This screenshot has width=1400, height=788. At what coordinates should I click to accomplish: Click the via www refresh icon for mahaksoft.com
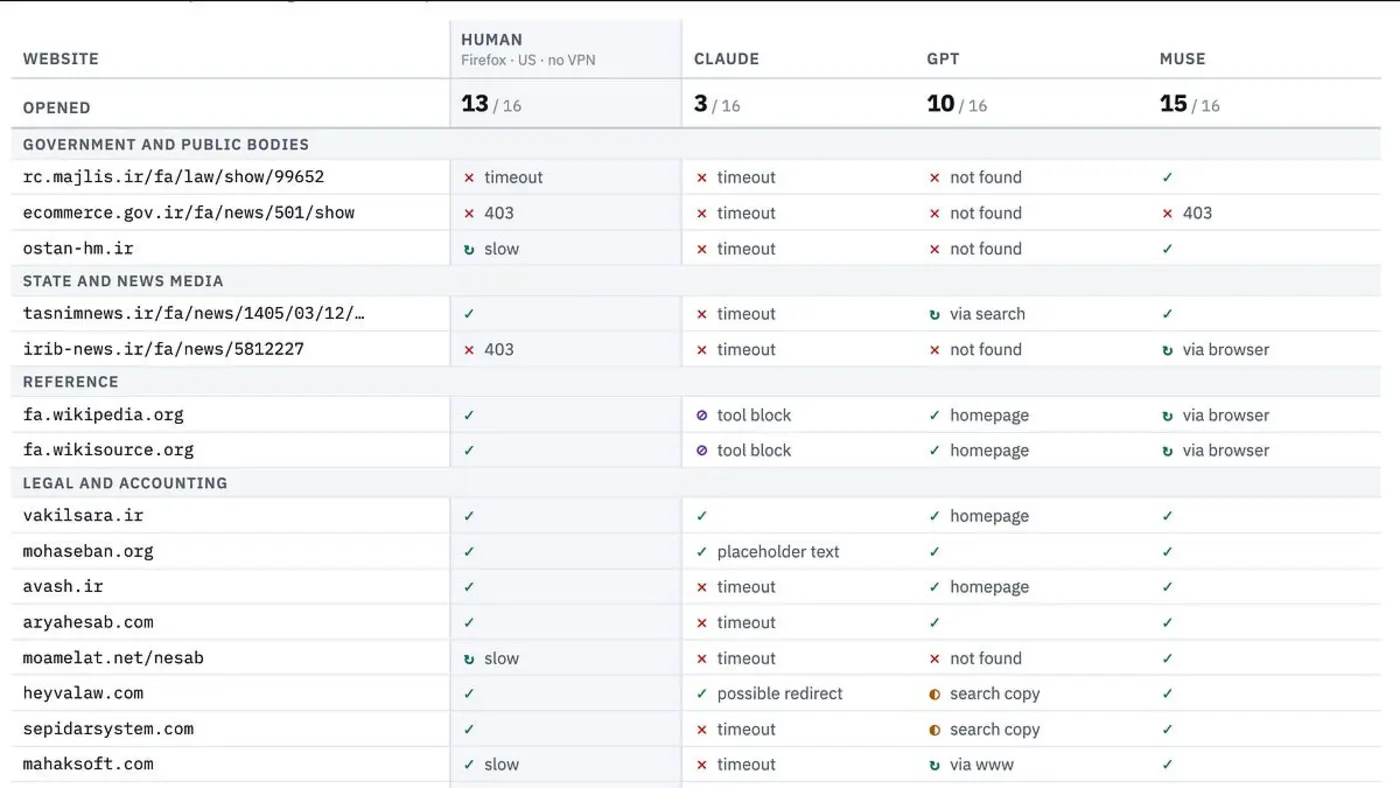(x=934, y=765)
